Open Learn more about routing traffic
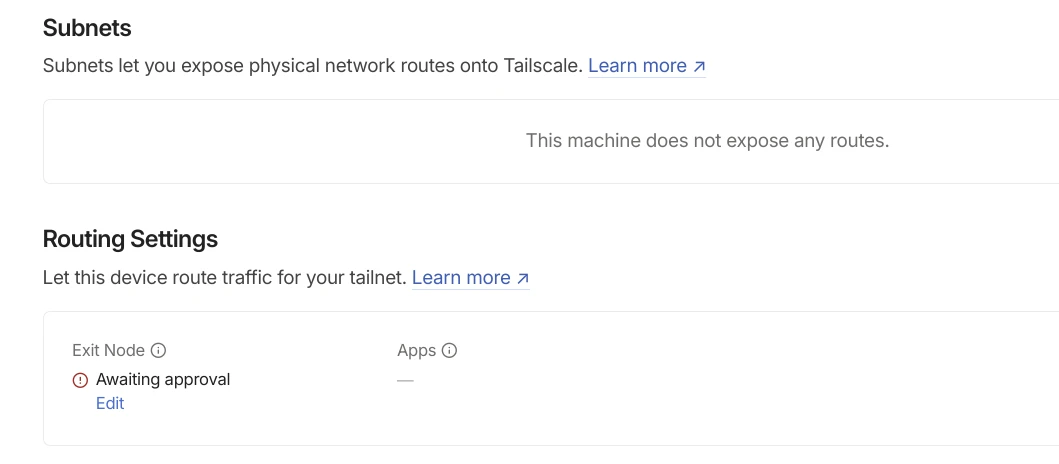This screenshot has height=464, width=1059. [461, 278]
